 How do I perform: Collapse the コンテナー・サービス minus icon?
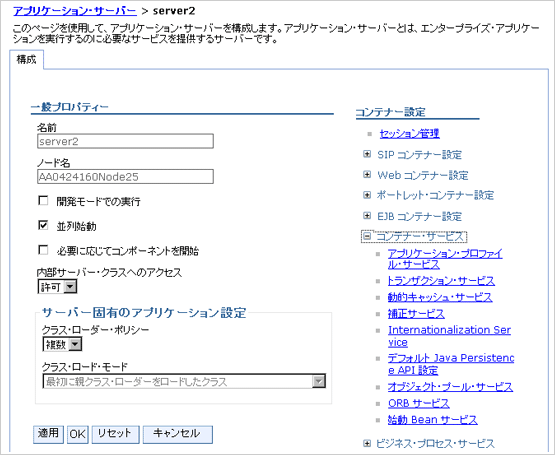click(x=367, y=236)
